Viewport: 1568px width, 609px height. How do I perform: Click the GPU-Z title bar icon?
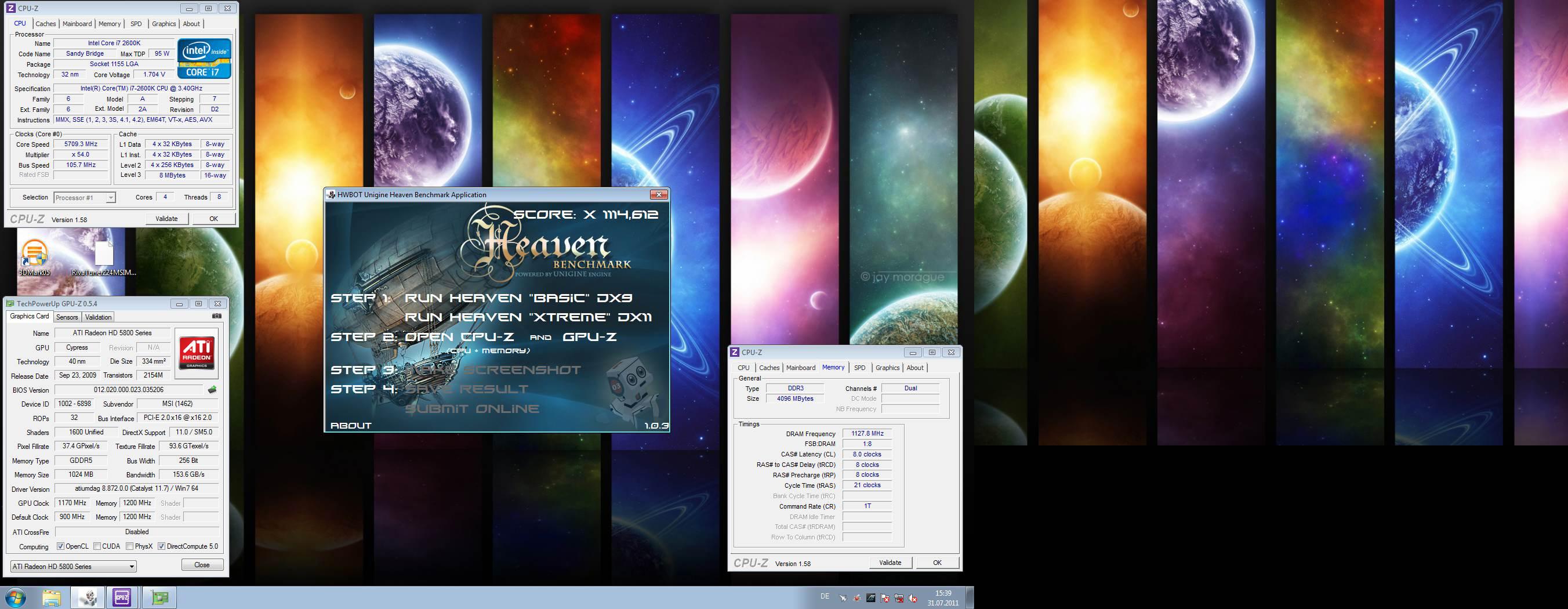(x=10, y=303)
